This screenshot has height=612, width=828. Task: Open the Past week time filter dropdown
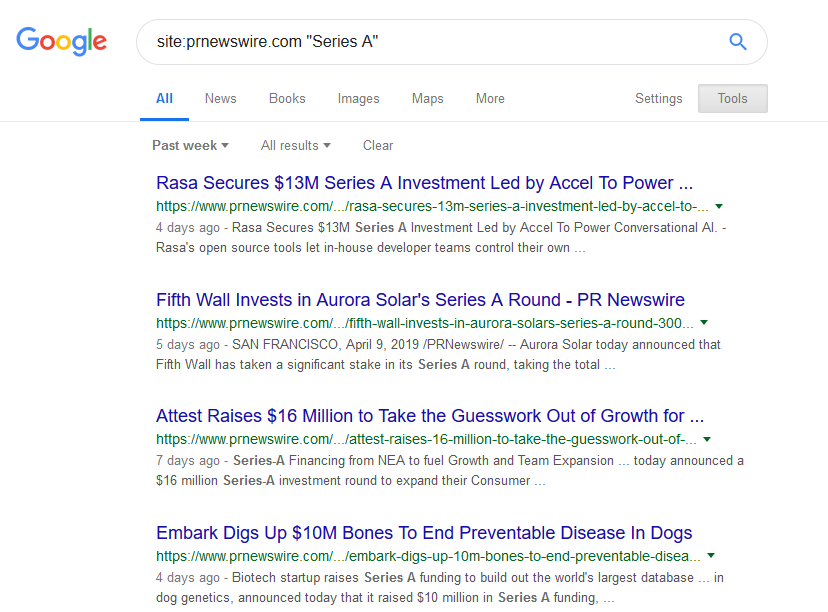(x=190, y=145)
